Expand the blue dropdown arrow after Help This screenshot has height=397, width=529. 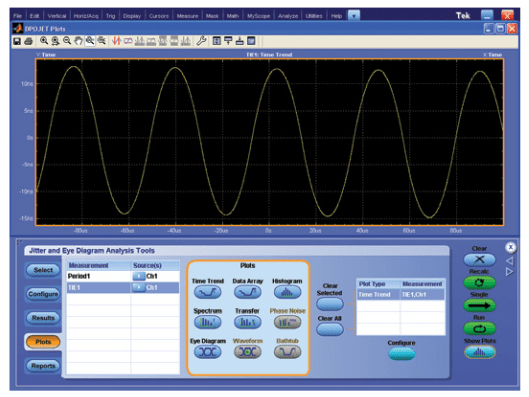click(354, 16)
